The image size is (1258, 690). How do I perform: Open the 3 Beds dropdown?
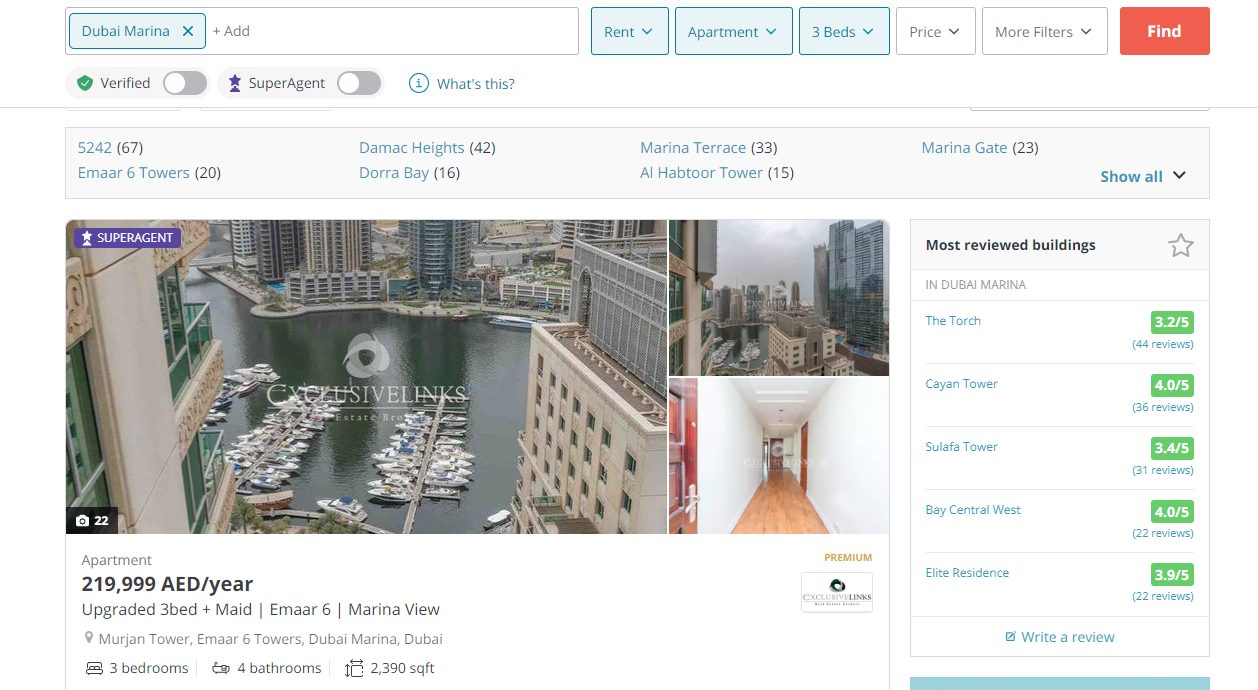coord(844,31)
